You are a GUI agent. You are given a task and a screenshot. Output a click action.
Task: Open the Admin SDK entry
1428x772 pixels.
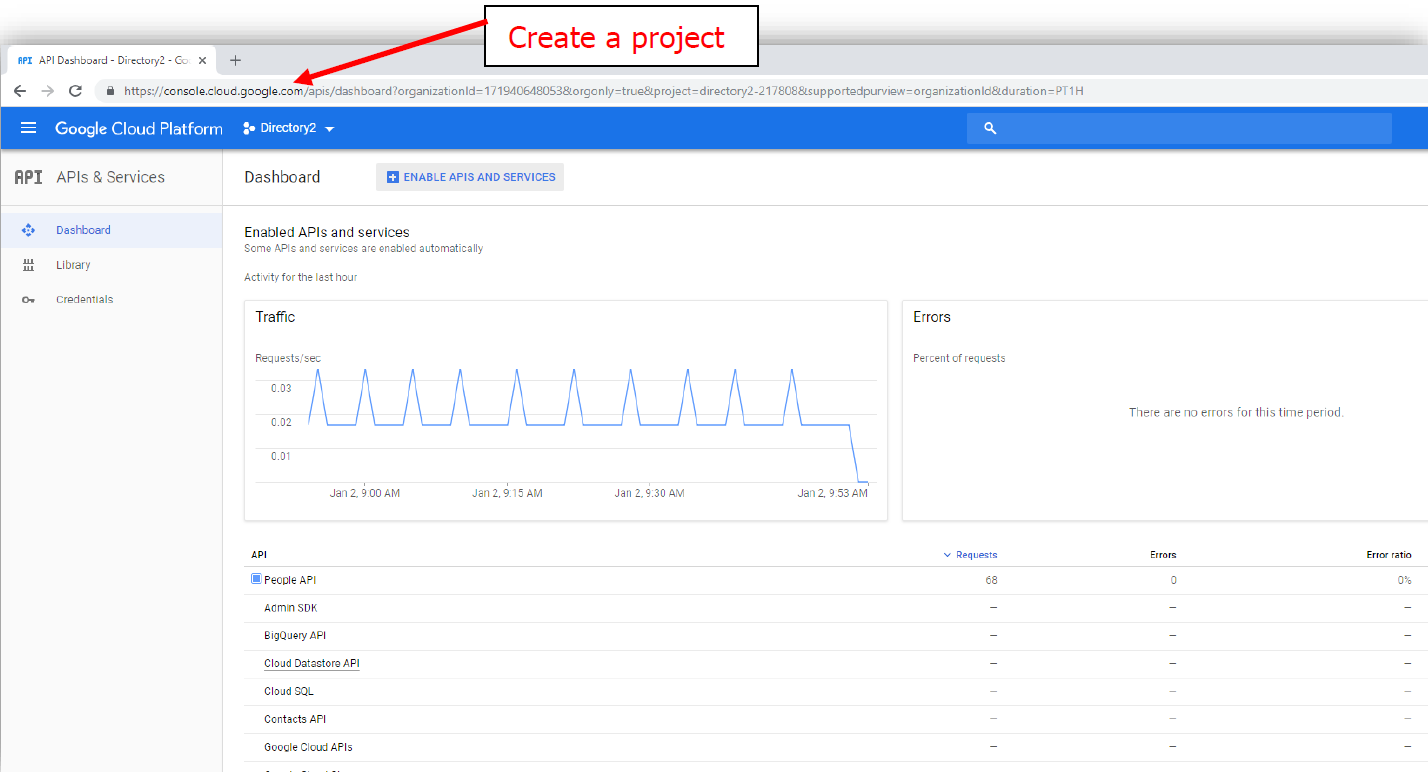click(290, 608)
